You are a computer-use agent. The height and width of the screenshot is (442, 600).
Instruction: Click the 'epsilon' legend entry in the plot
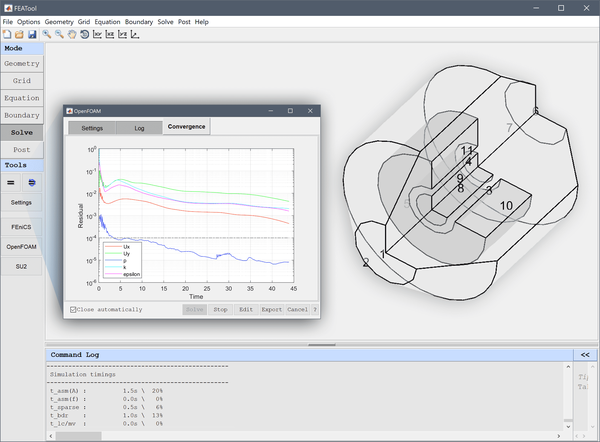122,274
